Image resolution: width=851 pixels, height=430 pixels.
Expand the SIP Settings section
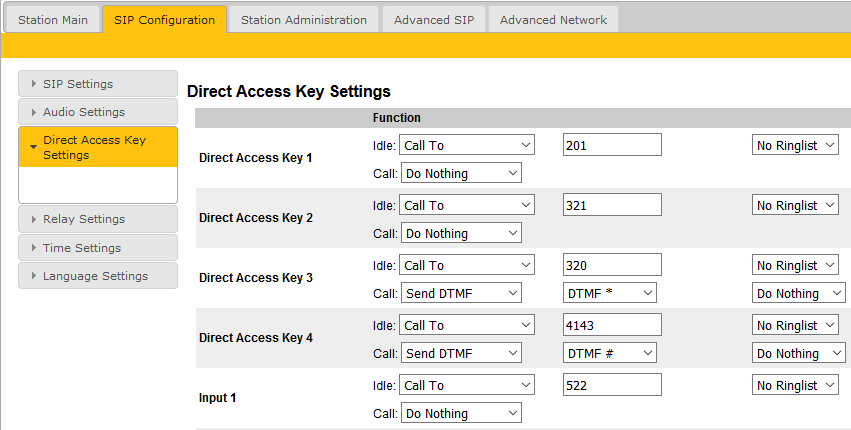[97, 84]
